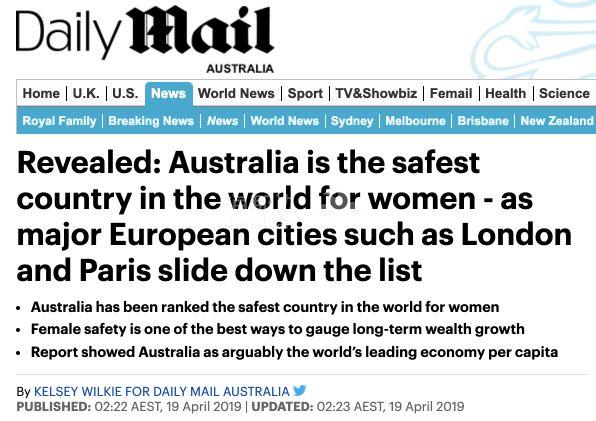This screenshot has width=596, height=421.
Task: Open World News in main navigation
Action: [x=236, y=93]
